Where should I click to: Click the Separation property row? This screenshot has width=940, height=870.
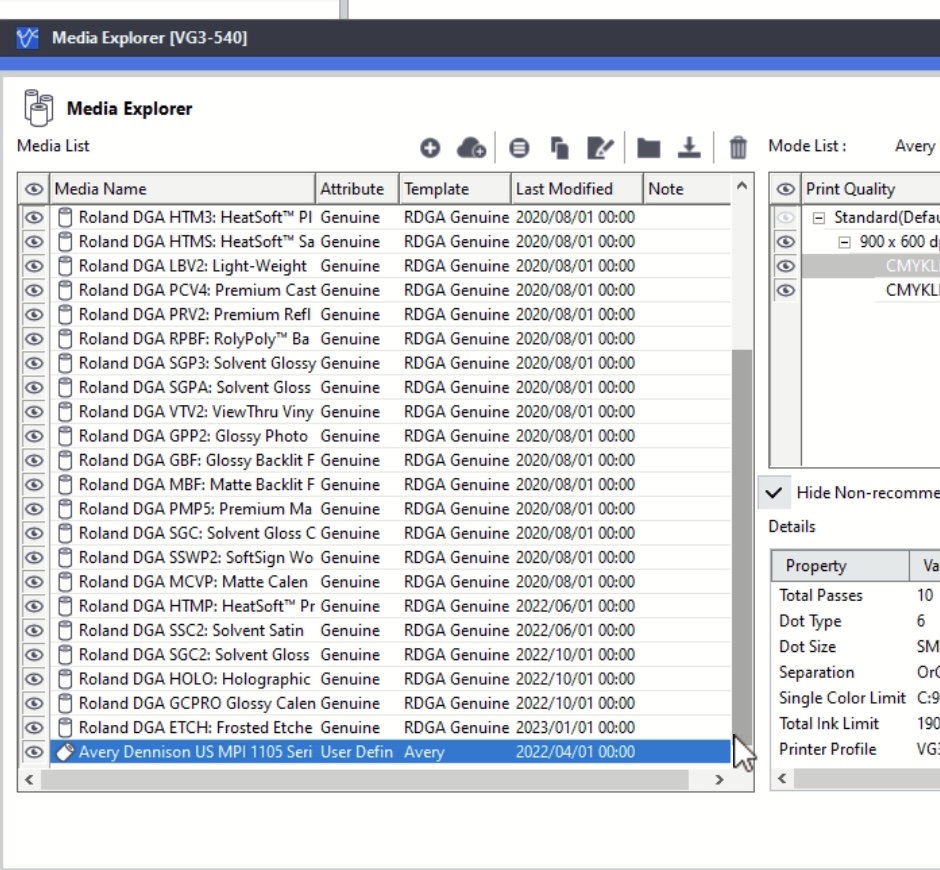(856, 672)
